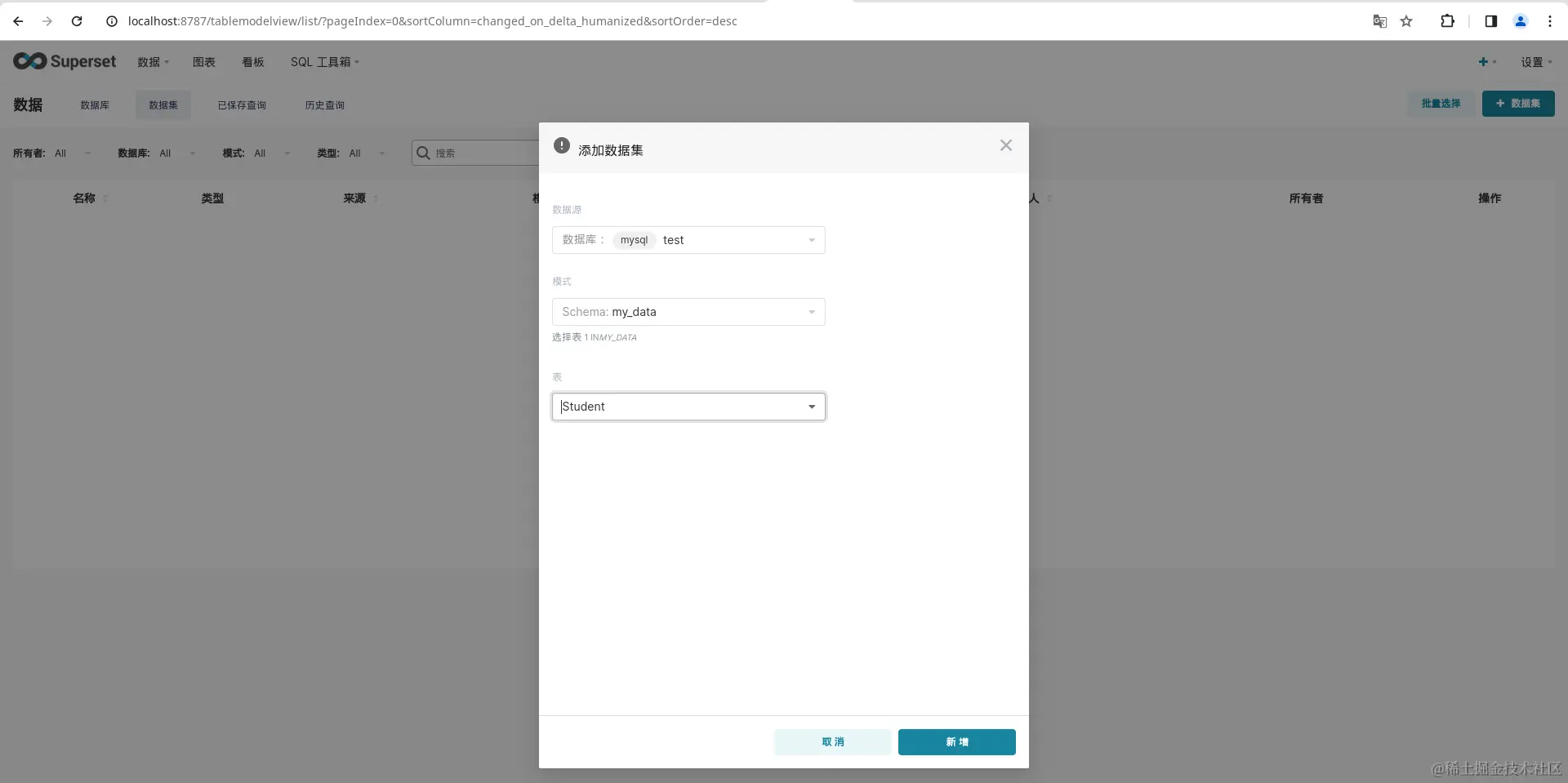Click the Superset logo
The width and height of the screenshot is (1568, 783).
click(x=65, y=61)
